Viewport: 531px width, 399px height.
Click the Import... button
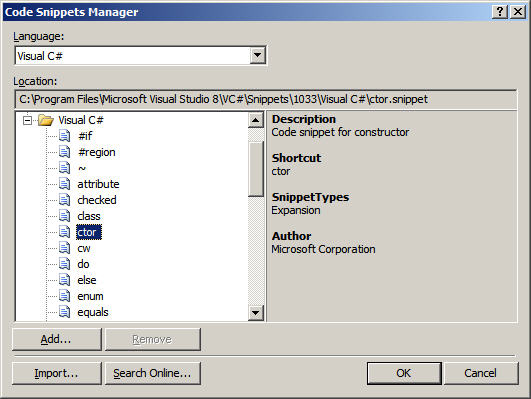[57, 373]
